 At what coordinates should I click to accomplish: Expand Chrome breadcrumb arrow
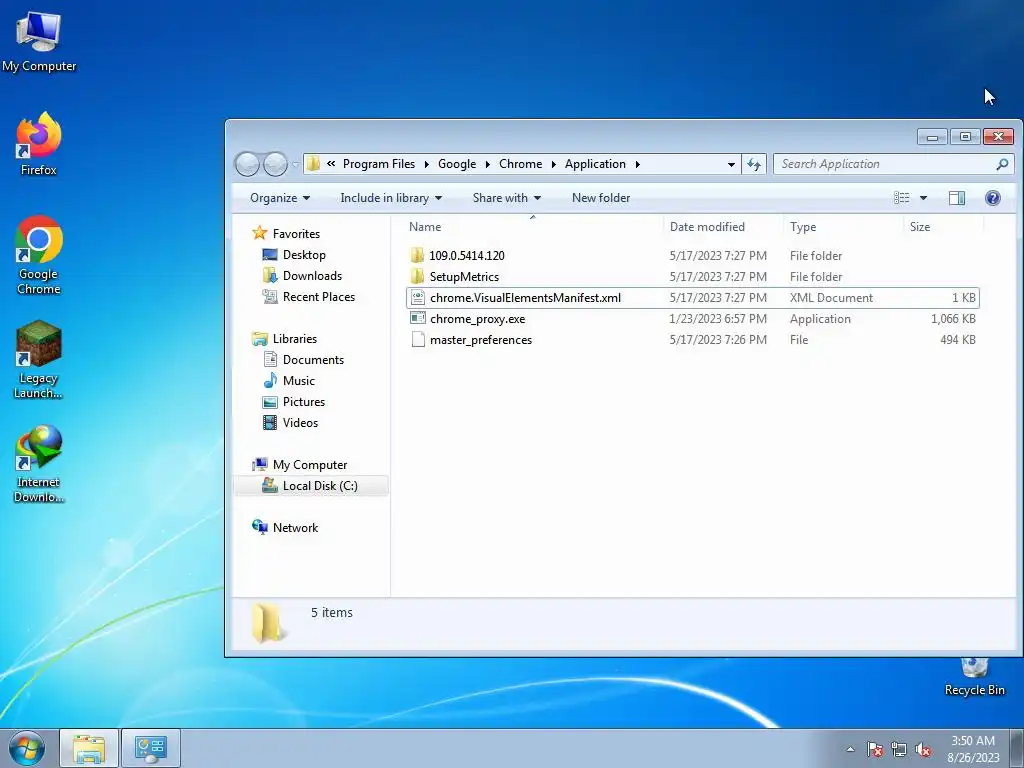pos(553,164)
